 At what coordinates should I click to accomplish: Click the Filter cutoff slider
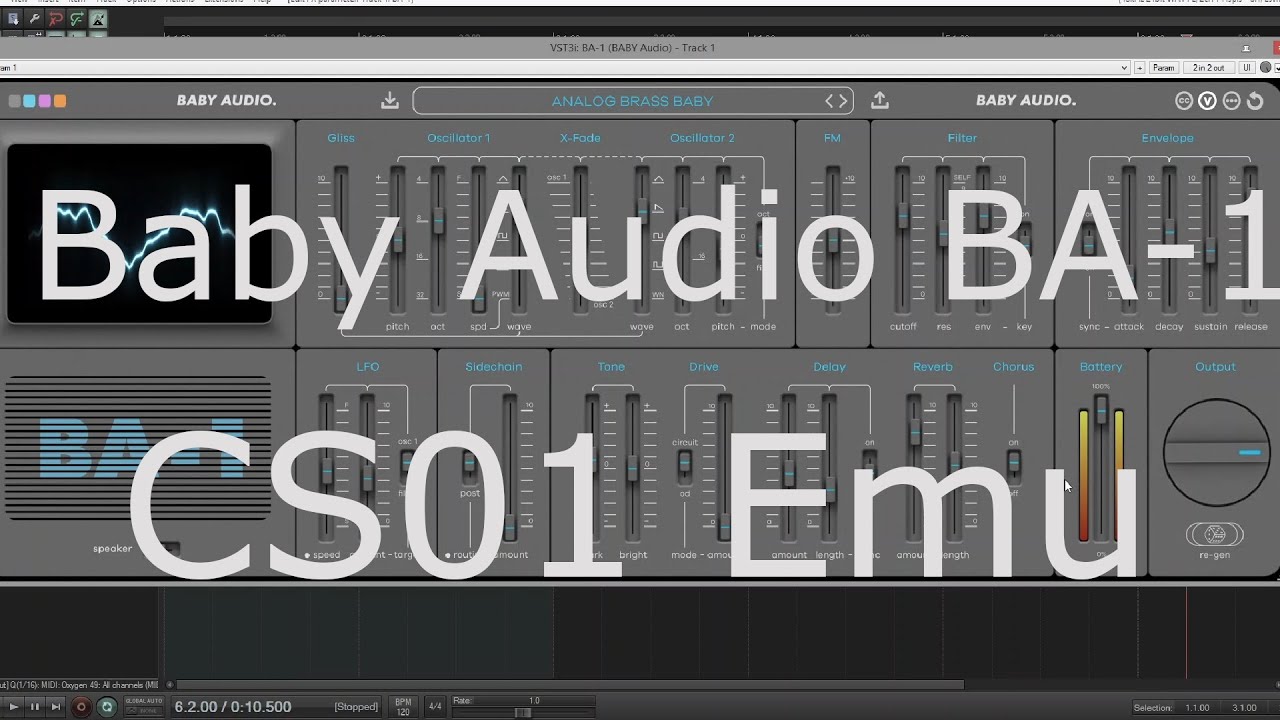902,240
